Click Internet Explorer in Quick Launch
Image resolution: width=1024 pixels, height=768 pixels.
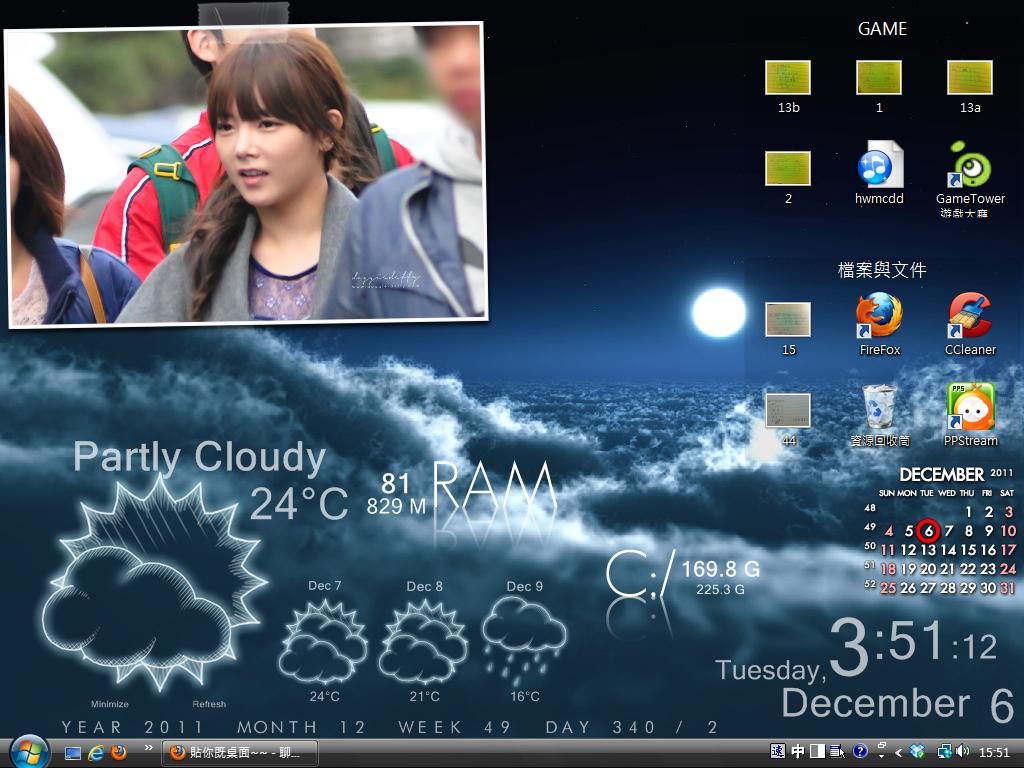(97, 752)
